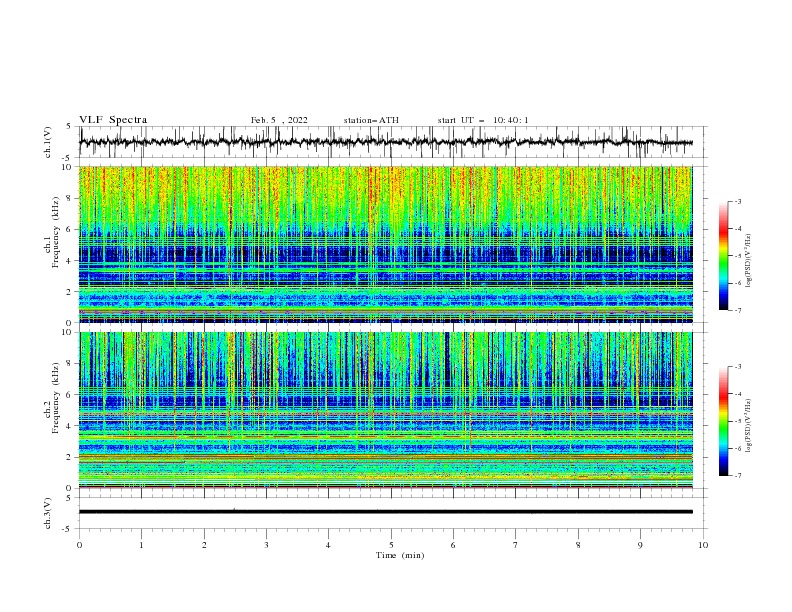This screenshot has height=612, width=792.
Task: Click the ch.1 voltage waveform trace
Action: pyautogui.click(x=385, y=142)
